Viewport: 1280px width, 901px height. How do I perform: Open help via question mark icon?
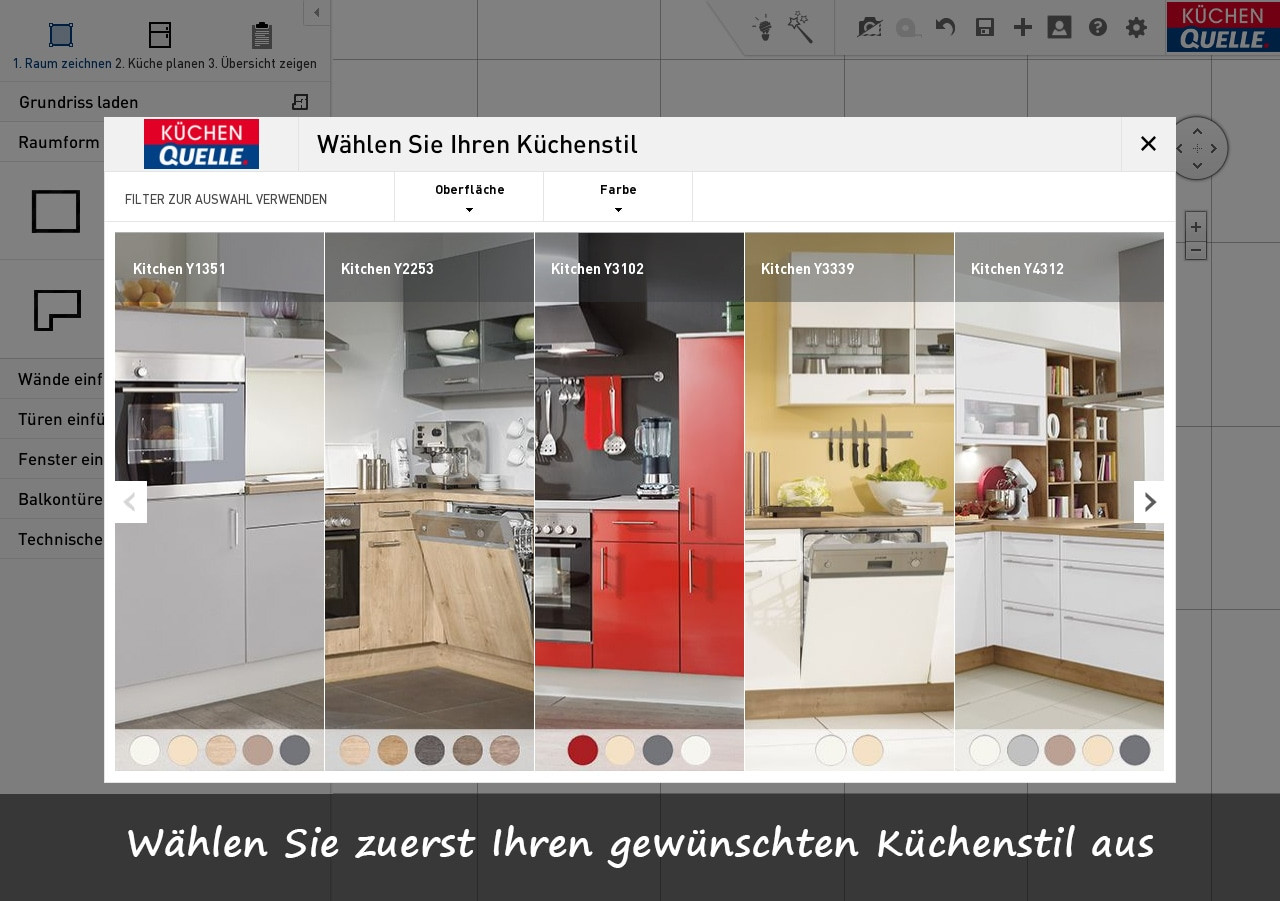tap(1098, 27)
